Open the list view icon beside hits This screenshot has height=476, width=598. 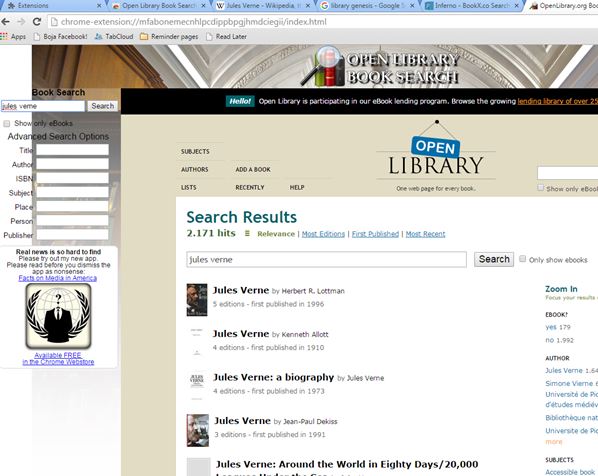(247, 233)
